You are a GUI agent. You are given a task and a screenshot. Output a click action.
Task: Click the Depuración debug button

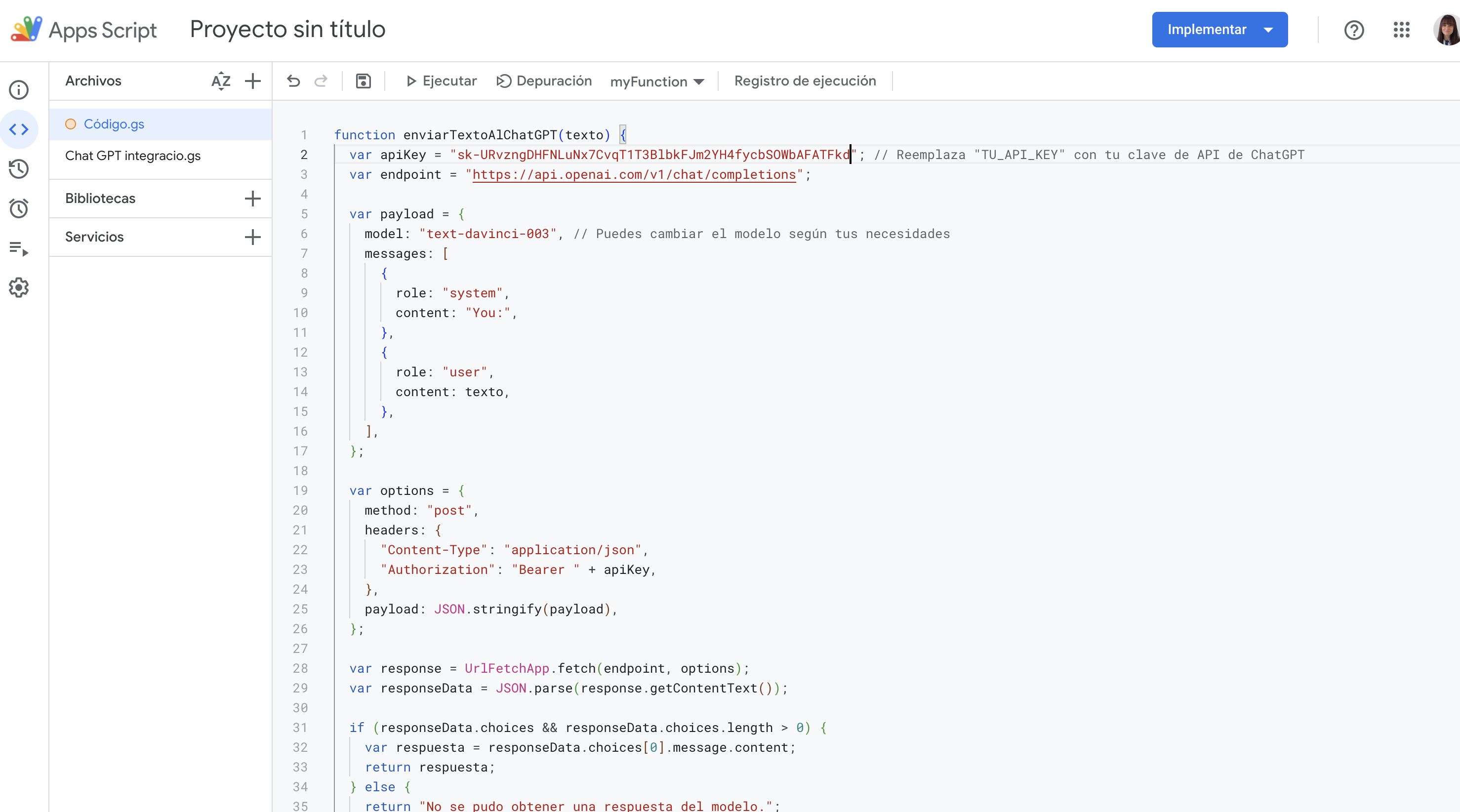(543, 81)
